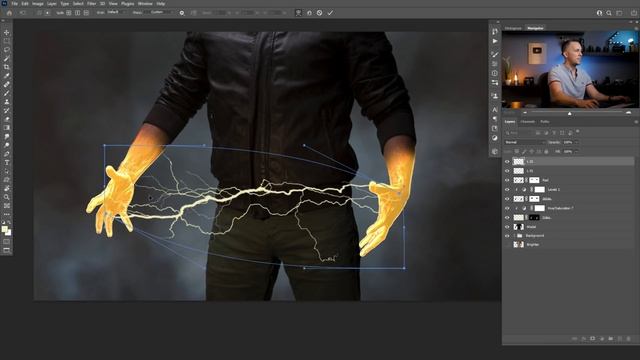Select the Clone Stamp tool

pyautogui.click(x=7, y=102)
